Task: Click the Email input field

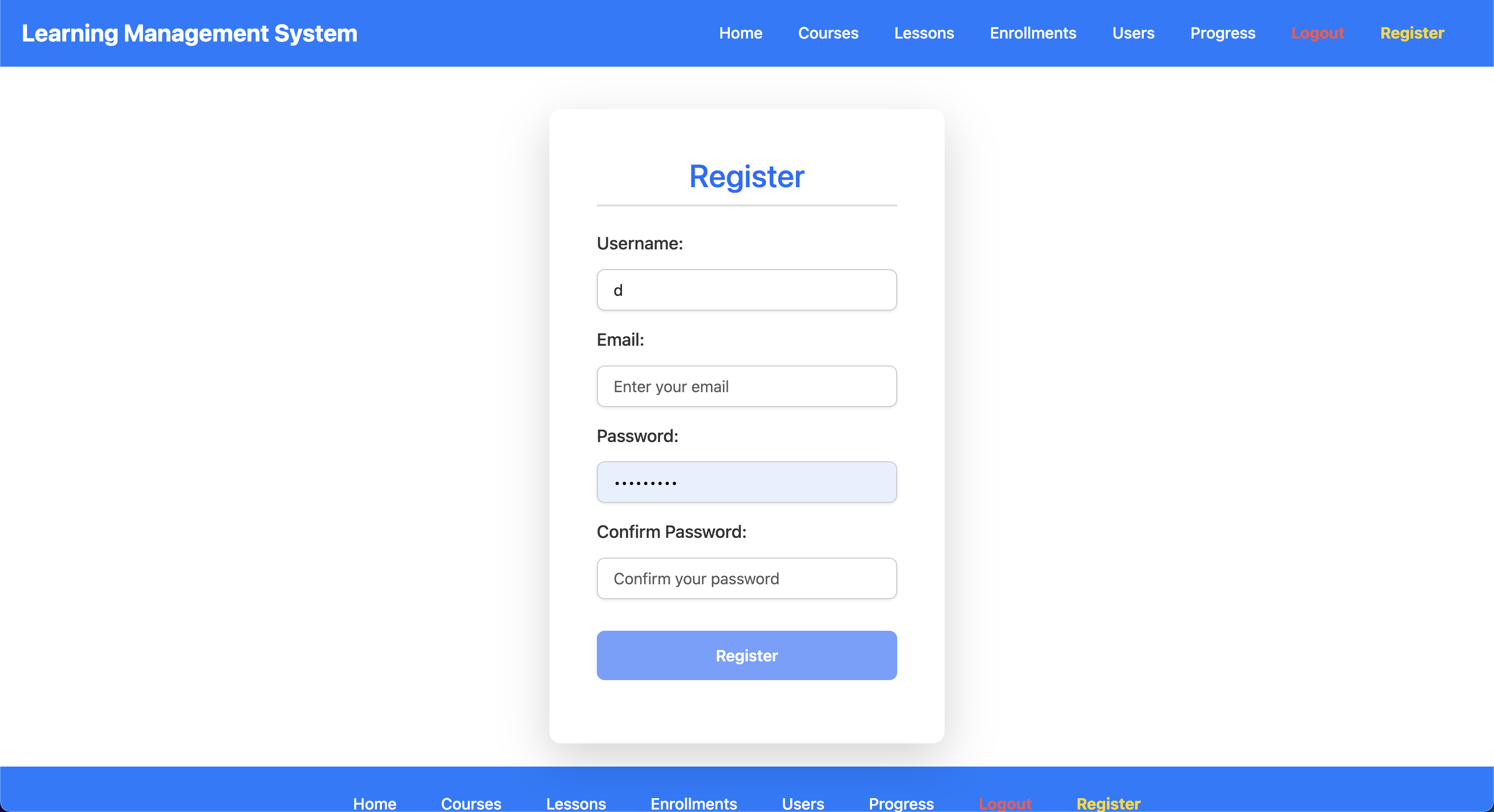Action: click(x=747, y=386)
